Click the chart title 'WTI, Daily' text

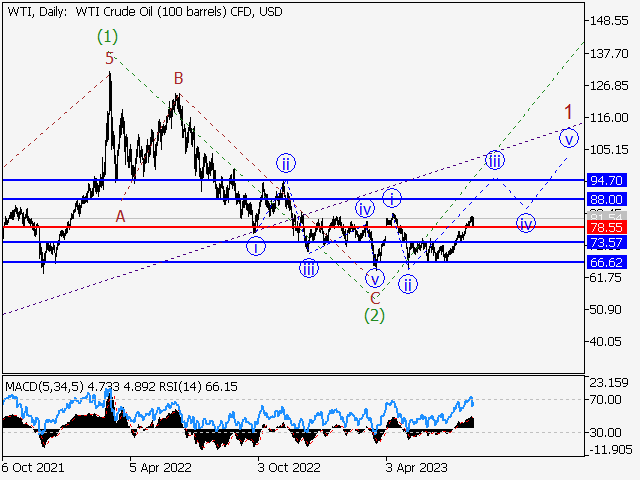pyautogui.click(x=37, y=12)
